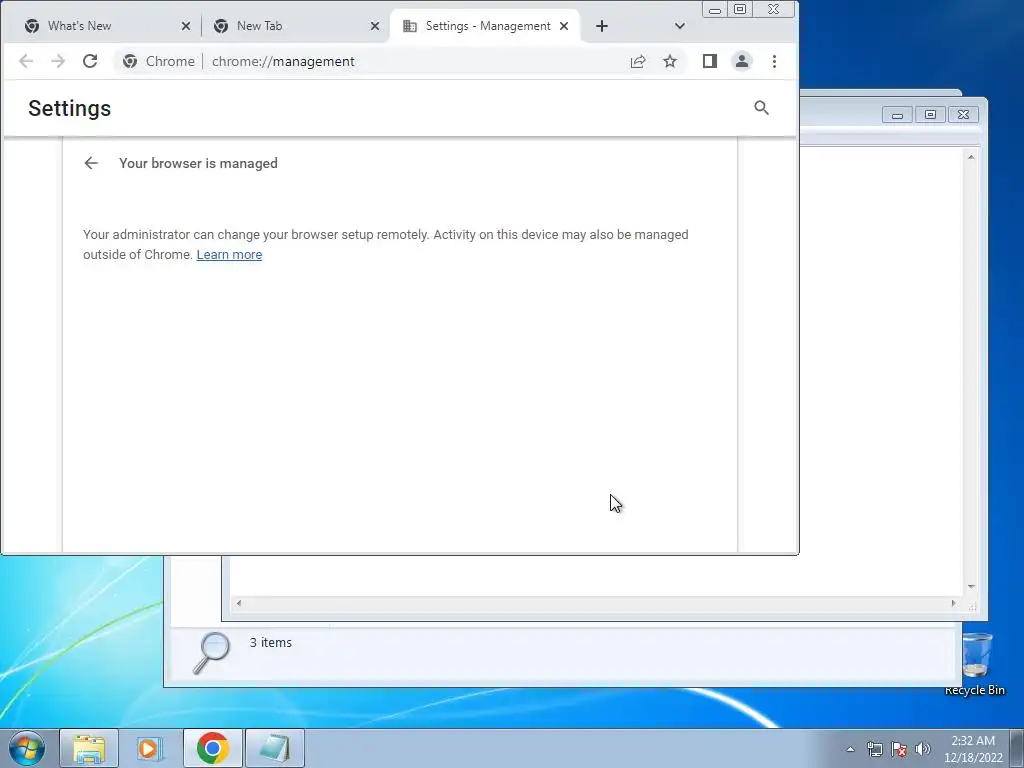
Task: Open a new tab with plus button
Action: 602,26
